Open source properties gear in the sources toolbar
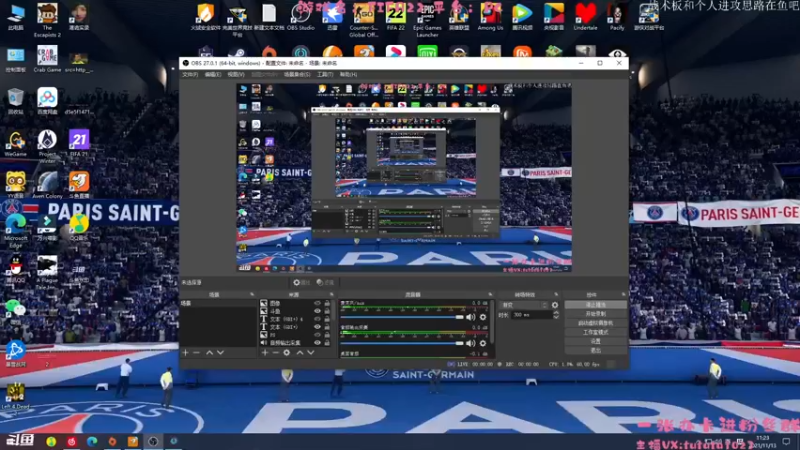Viewport: 800px width, 450px height. pyautogui.click(x=287, y=353)
